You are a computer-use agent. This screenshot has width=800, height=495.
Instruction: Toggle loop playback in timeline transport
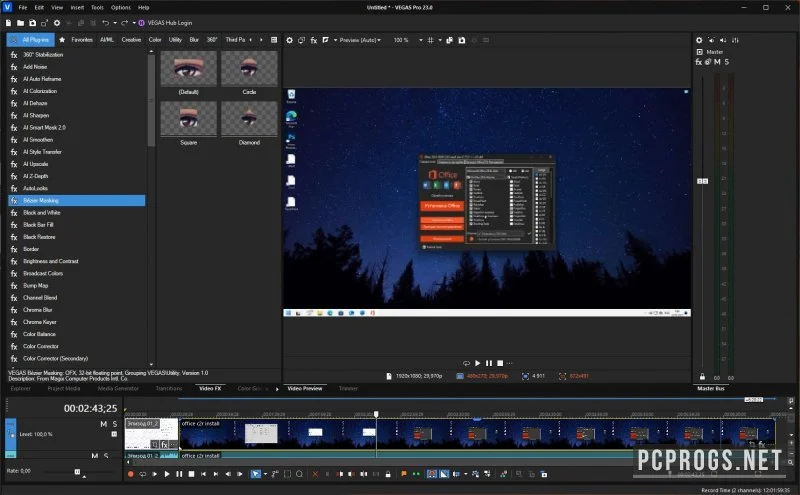[142, 474]
